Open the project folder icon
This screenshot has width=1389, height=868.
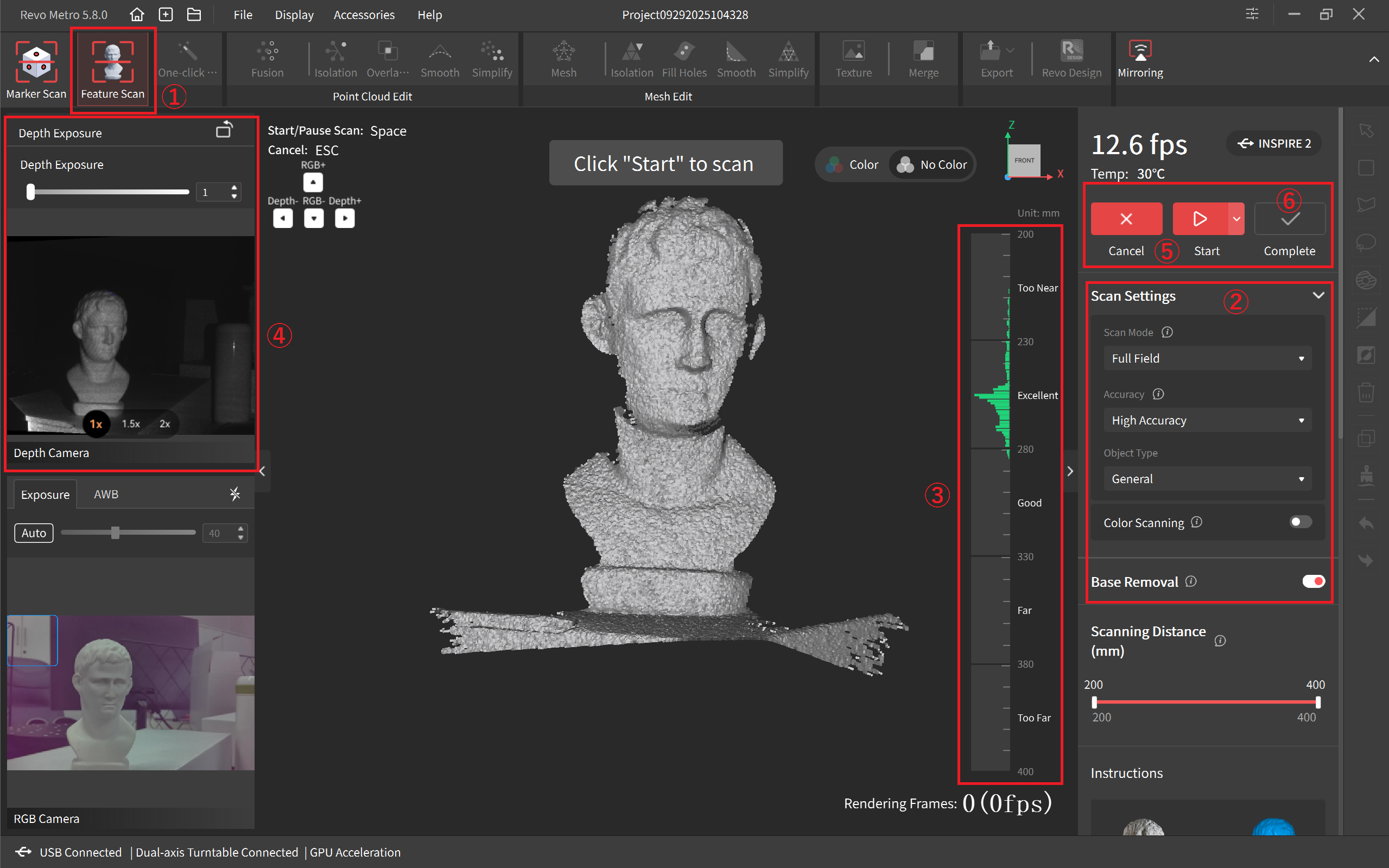coord(194,14)
